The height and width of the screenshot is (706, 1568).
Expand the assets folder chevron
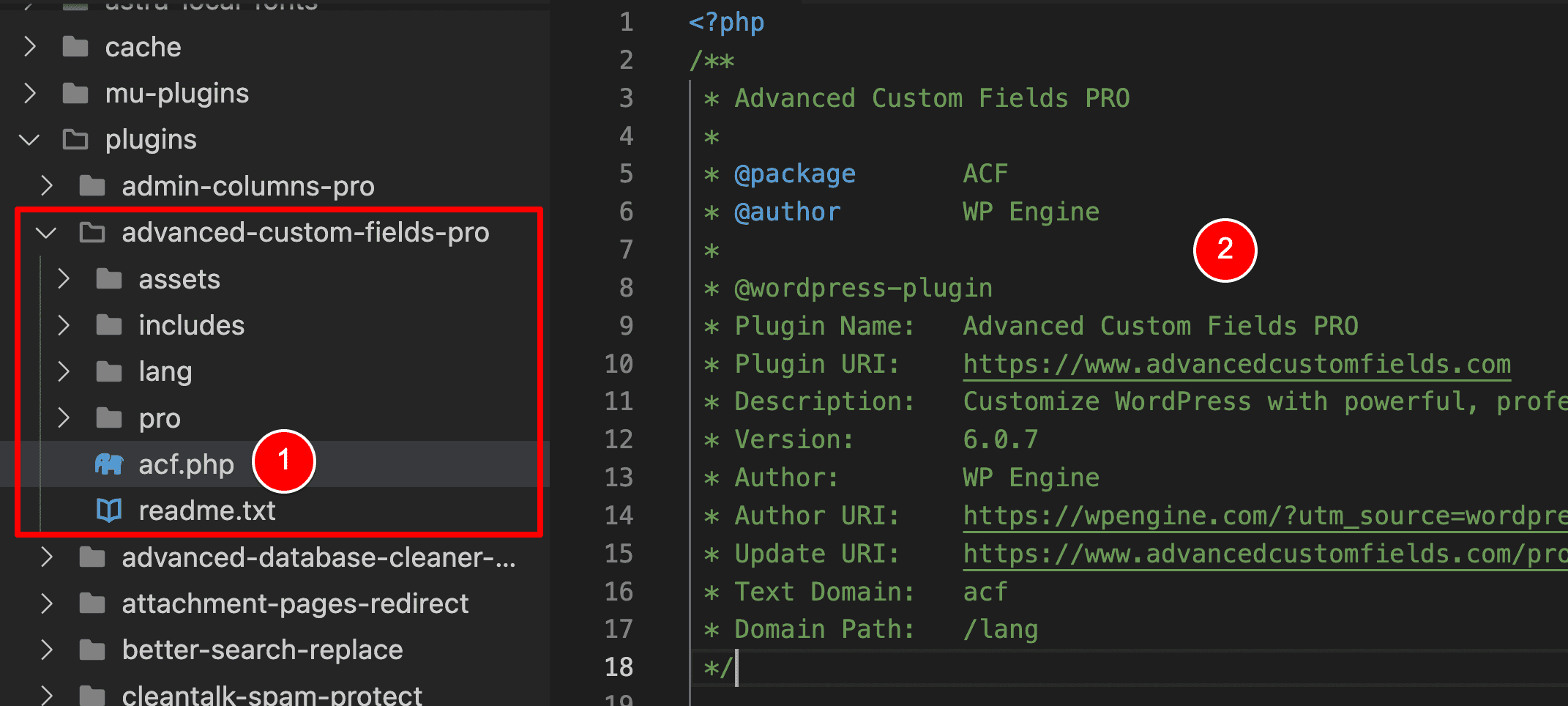[64, 279]
